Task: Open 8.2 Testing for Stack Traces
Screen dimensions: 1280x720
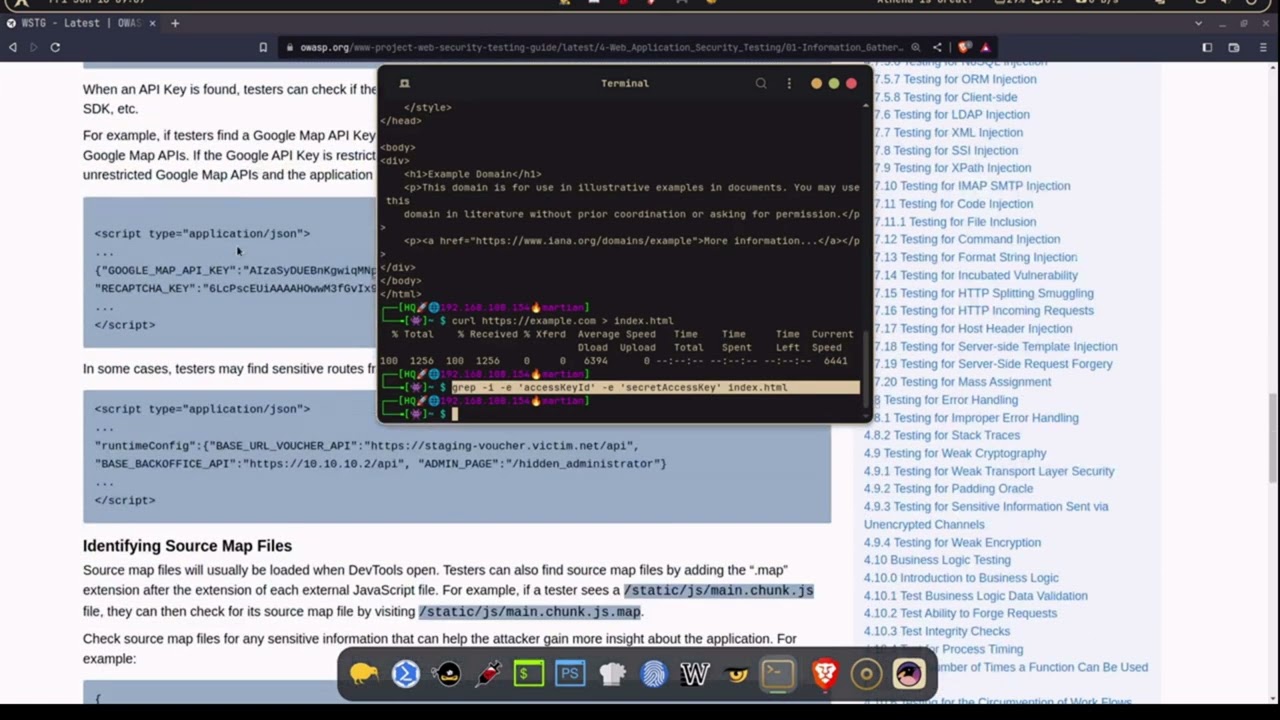Action: 942,435
